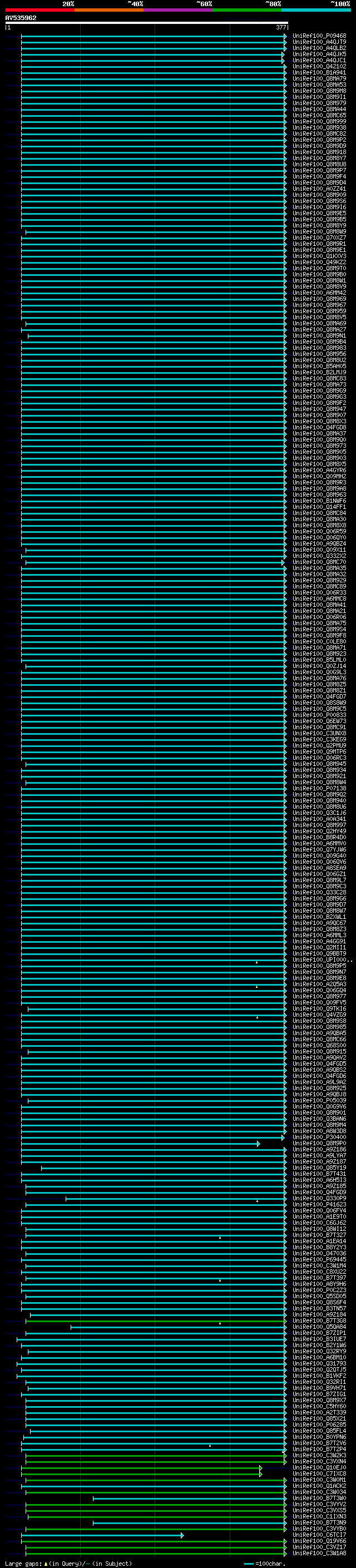Select hit label UniRef100_Q8M999

319,122
